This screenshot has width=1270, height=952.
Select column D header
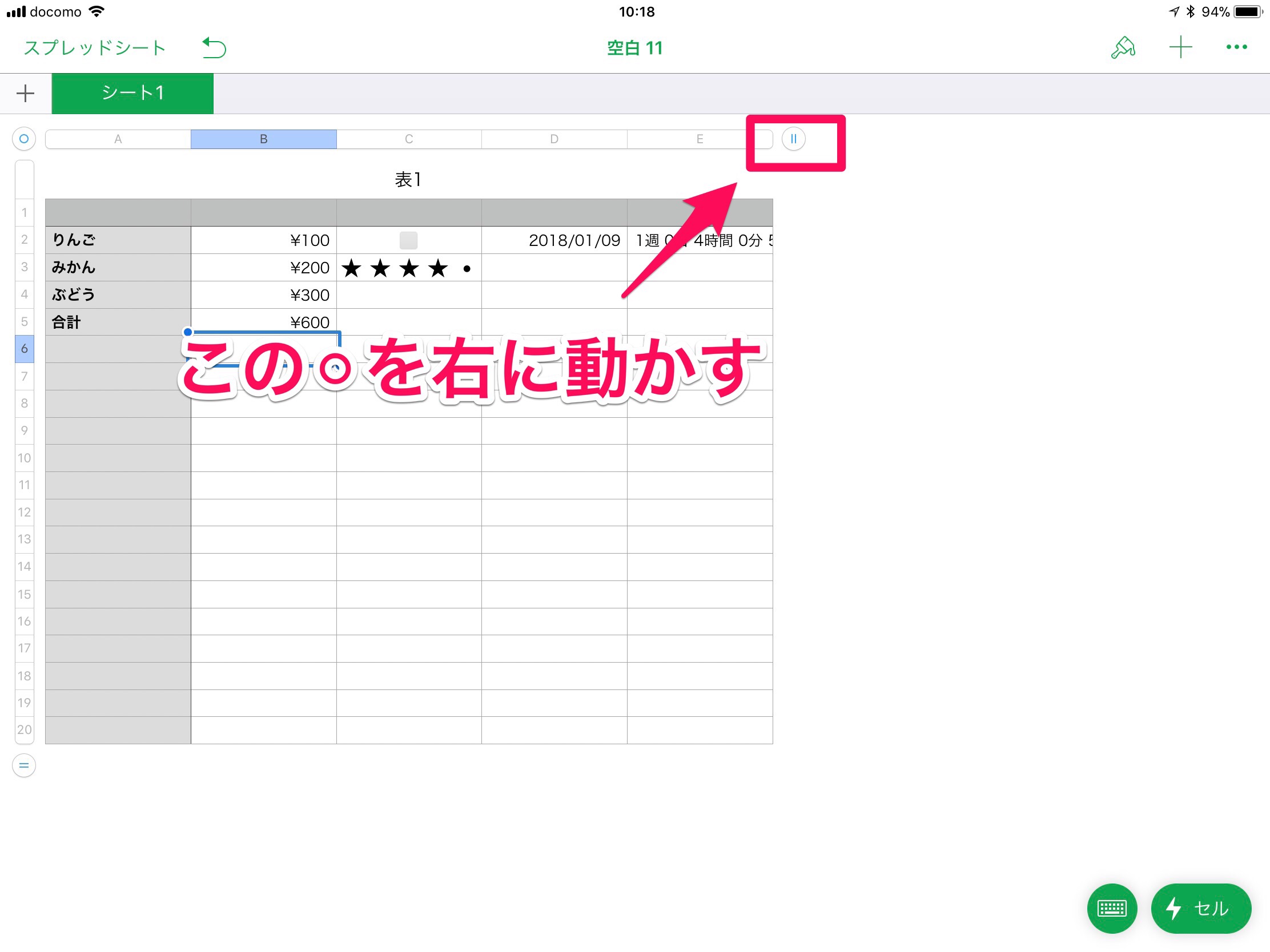(x=554, y=139)
